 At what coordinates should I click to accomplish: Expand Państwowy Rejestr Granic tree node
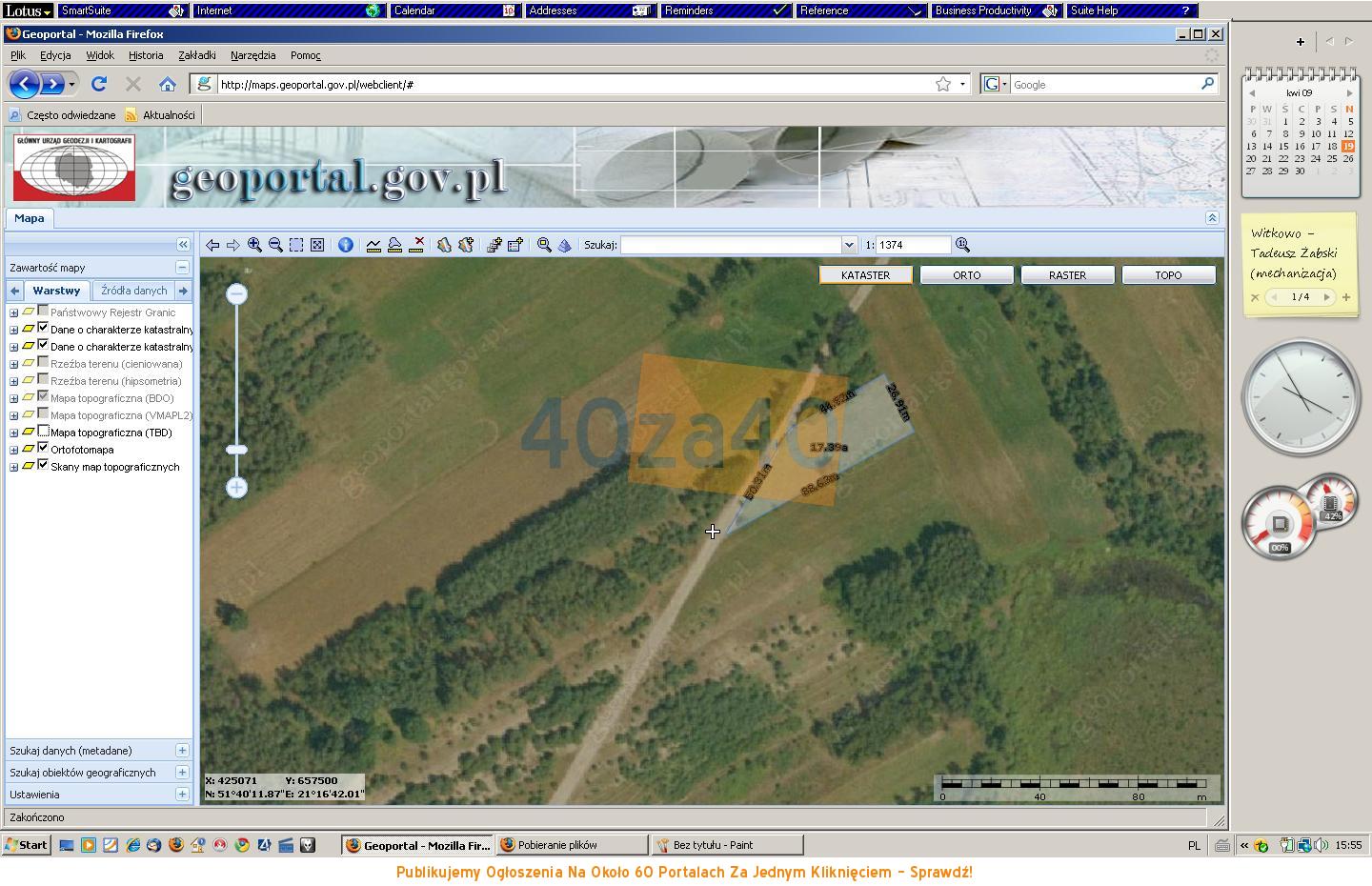coord(13,312)
